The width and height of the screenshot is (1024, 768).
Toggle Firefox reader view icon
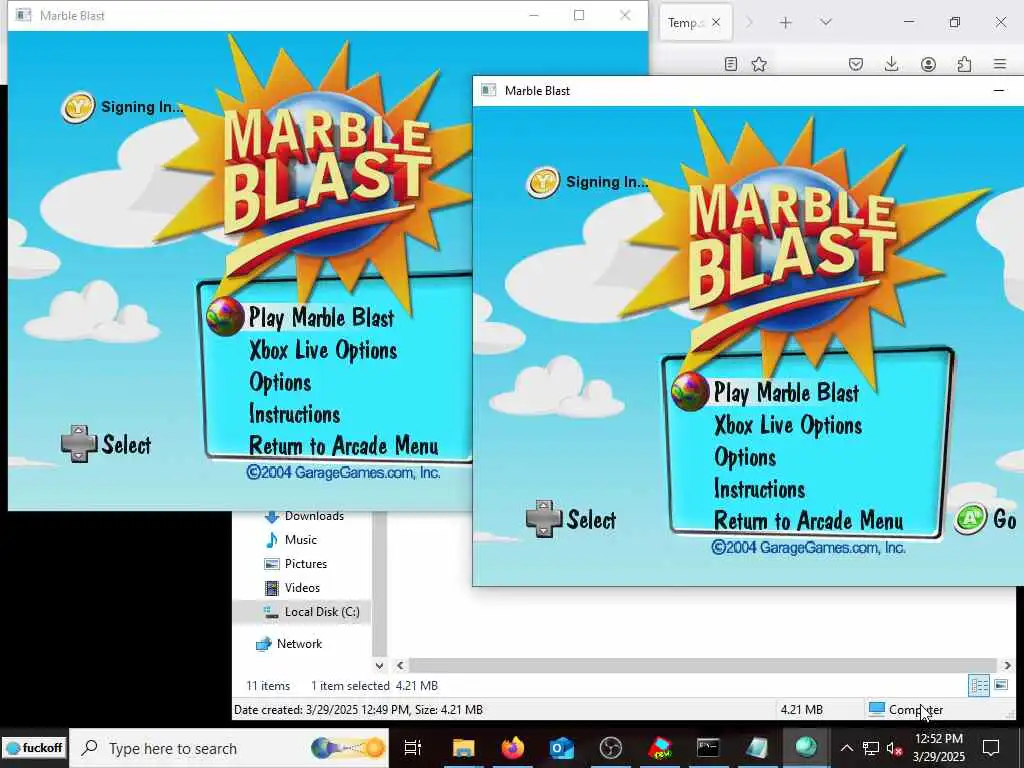click(731, 64)
